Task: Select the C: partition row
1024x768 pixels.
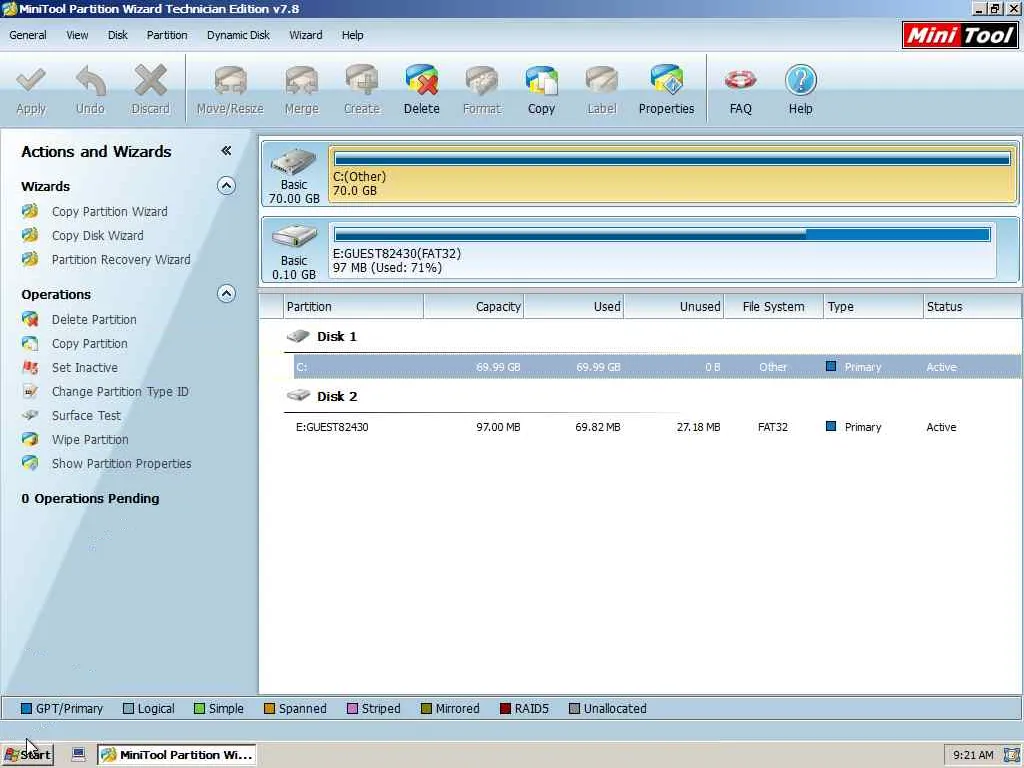Action: pyautogui.click(x=657, y=367)
